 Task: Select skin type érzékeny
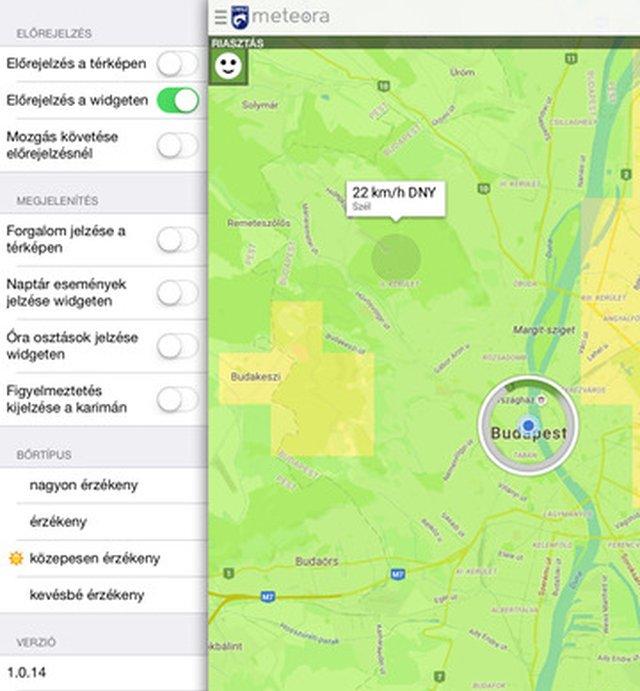[x=104, y=522]
